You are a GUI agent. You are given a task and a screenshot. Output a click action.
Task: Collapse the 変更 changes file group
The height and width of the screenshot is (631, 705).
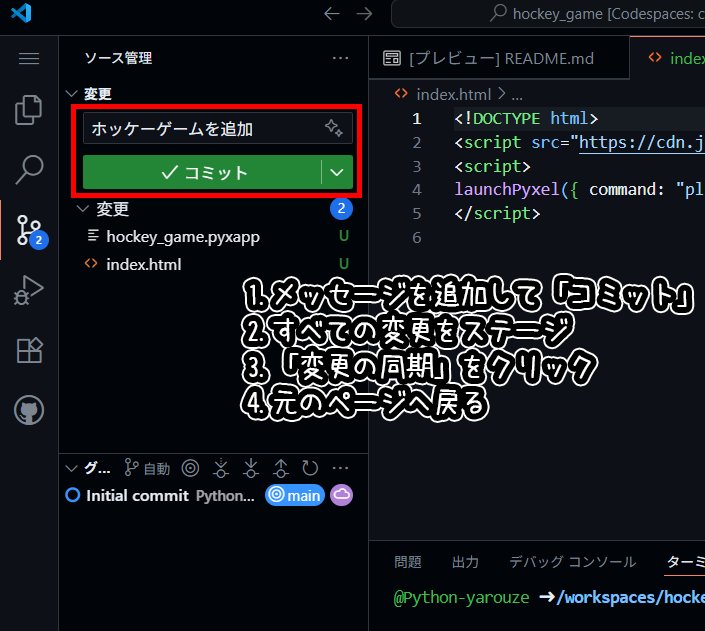tap(83, 209)
